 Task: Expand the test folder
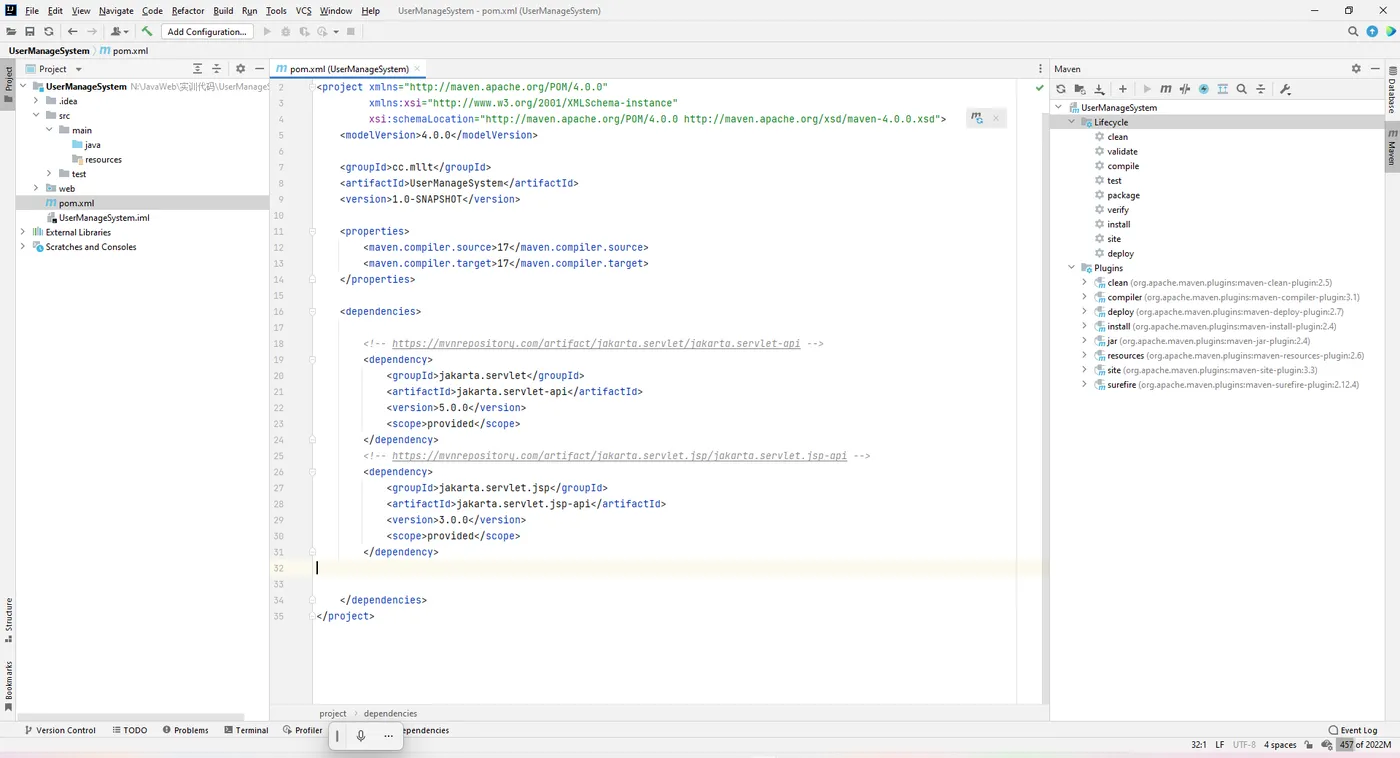[x=50, y=174]
